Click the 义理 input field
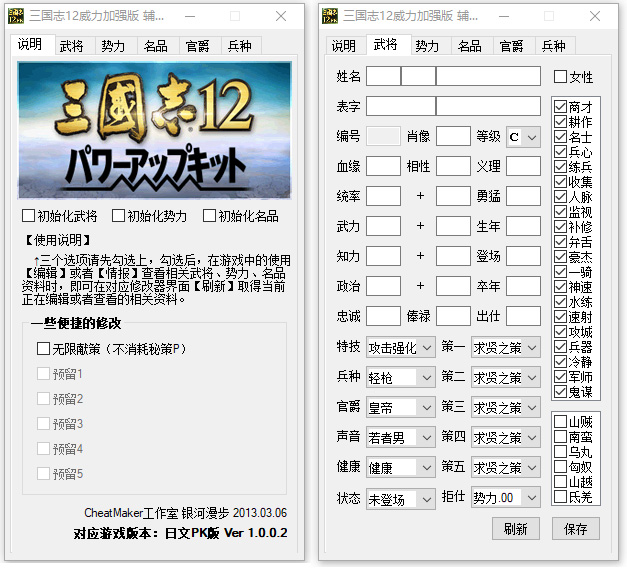627x568 pixels. coord(523,166)
